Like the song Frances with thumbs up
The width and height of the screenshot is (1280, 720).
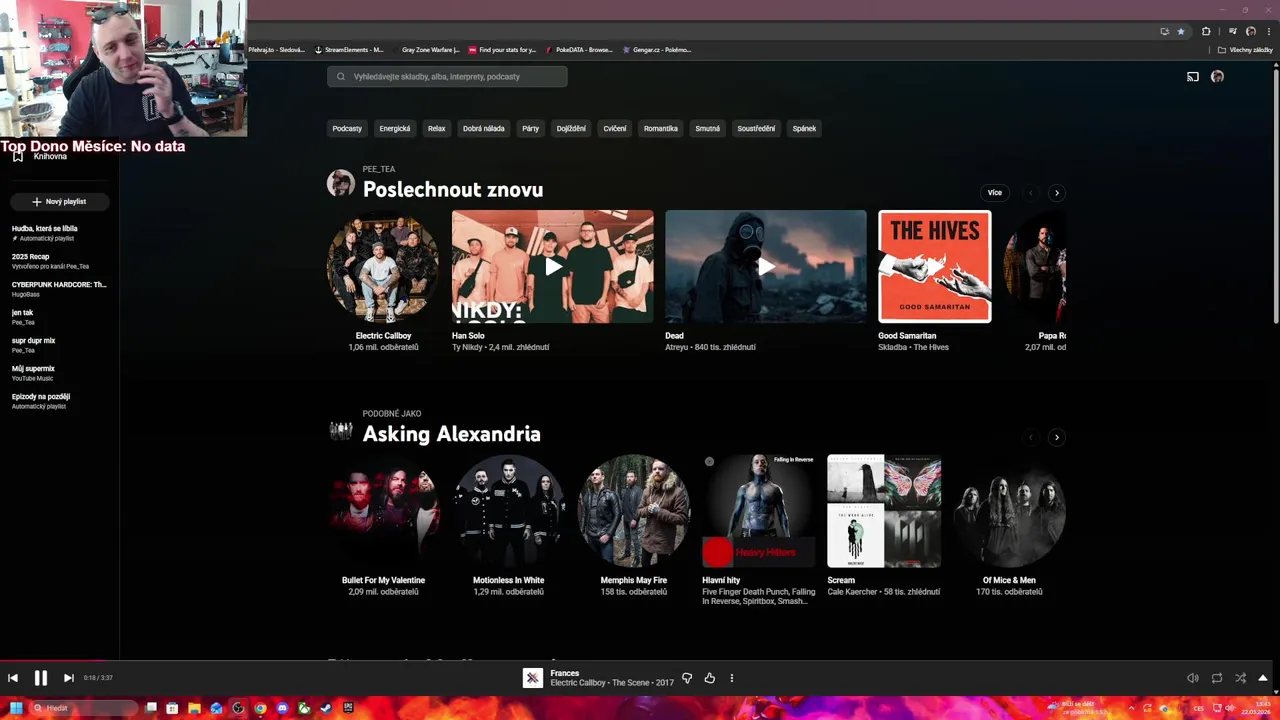point(710,678)
